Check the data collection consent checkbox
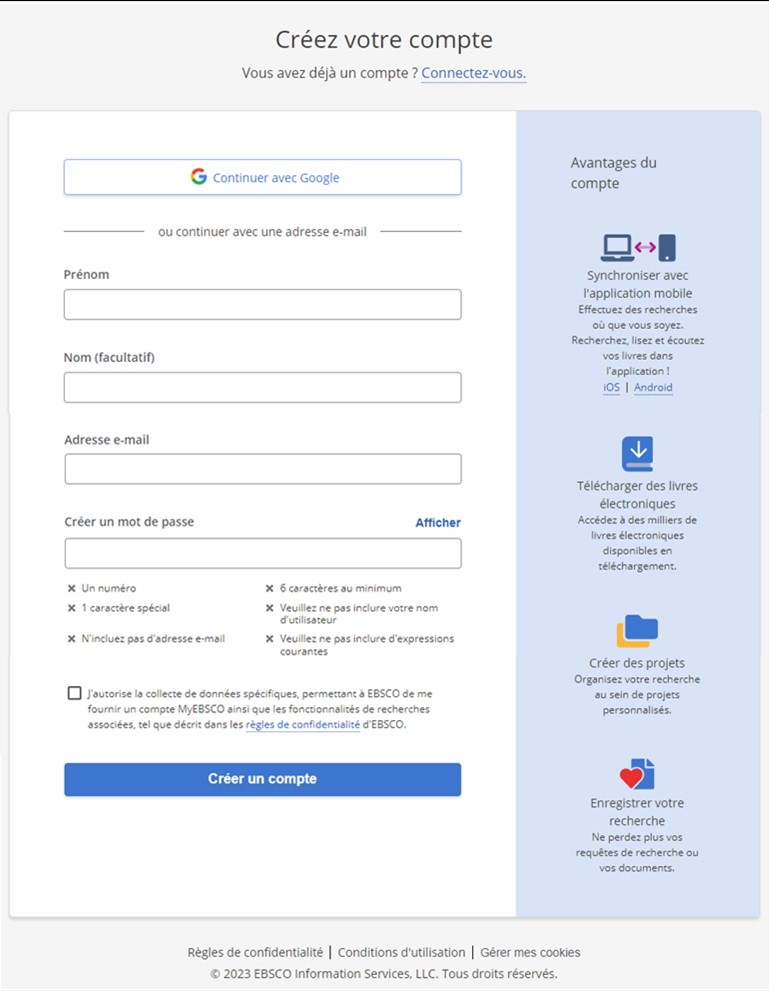The image size is (769, 992). 74,693
